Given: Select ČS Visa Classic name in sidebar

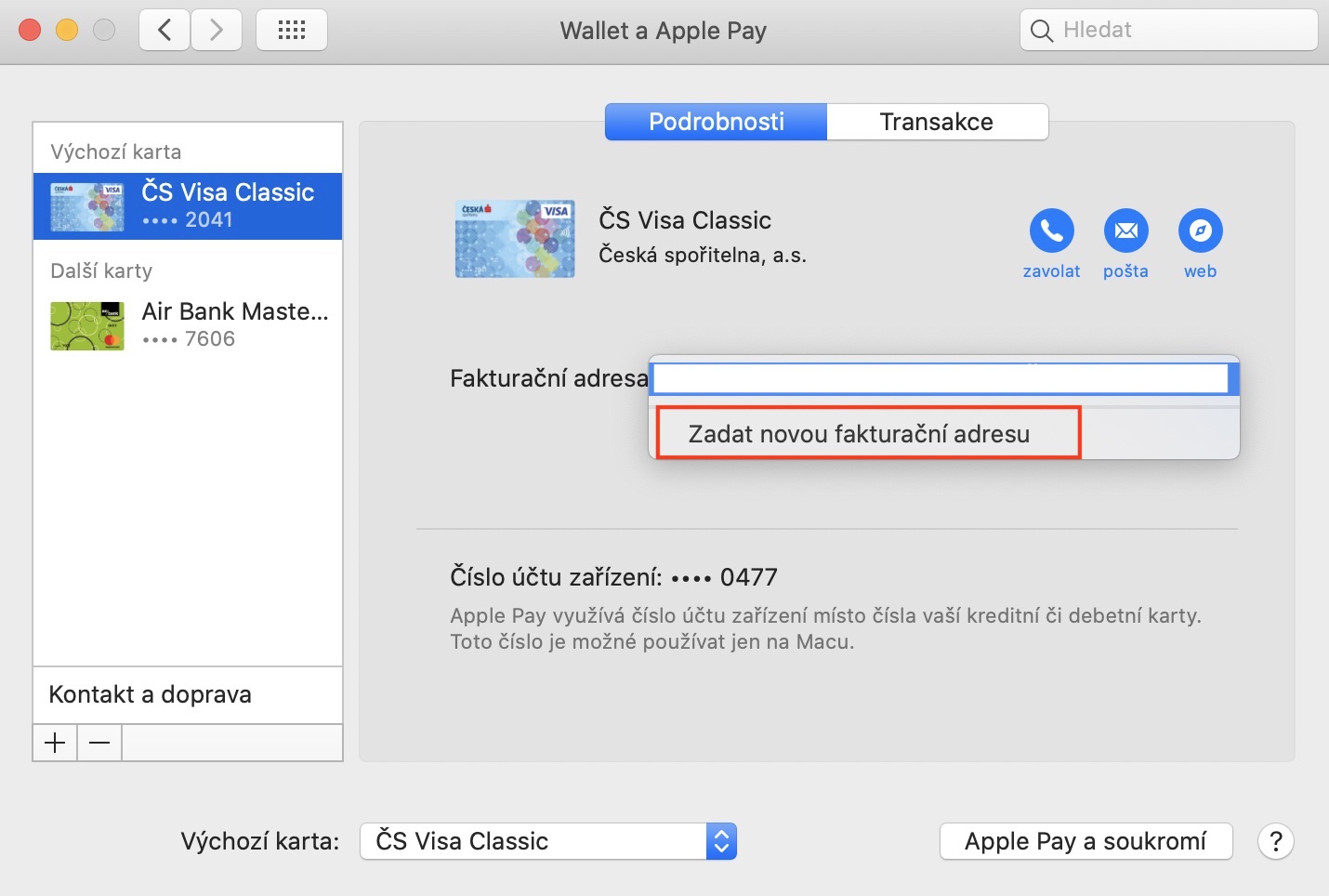Looking at the screenshot, I should (228, 192).
